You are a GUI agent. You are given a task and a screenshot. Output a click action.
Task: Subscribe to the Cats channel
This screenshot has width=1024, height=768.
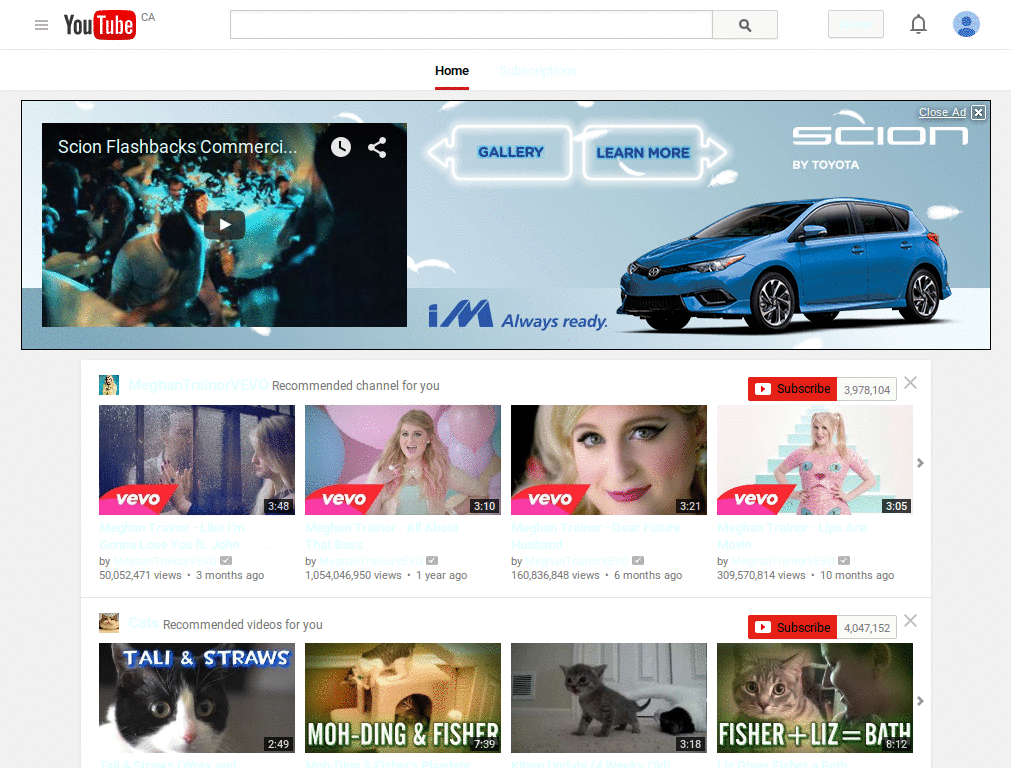coord(792,628)
